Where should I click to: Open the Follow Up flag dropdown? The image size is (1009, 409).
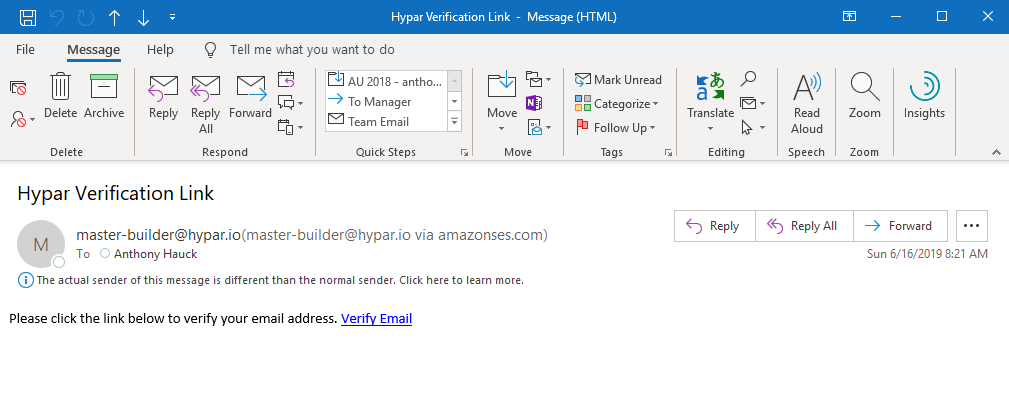(615, 127)
